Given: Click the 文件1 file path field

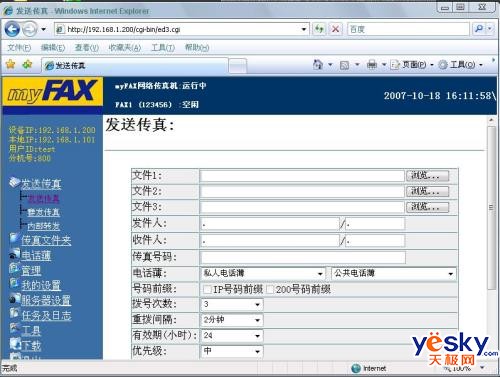Looking at the screenshot, I should 302,176.
